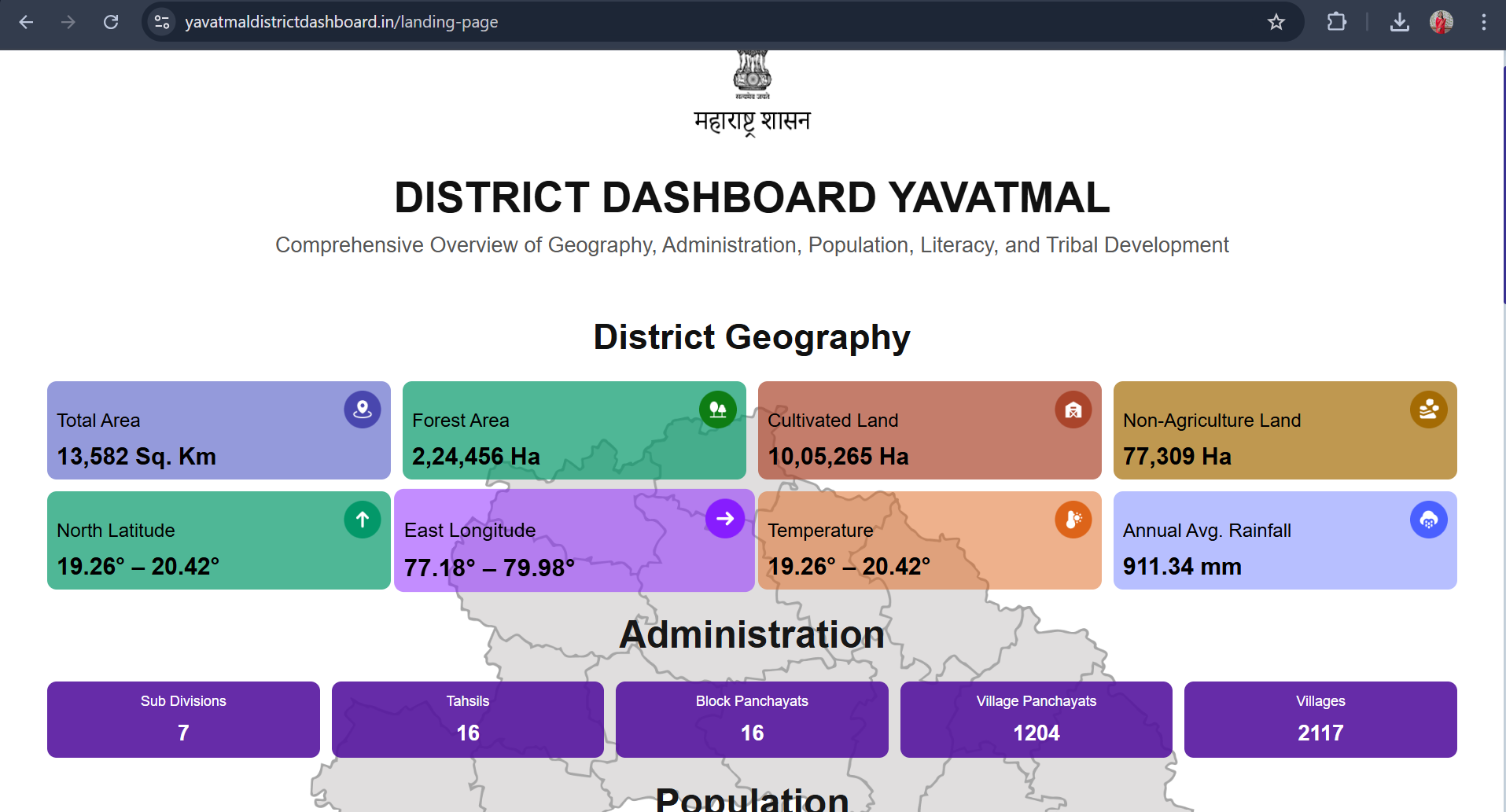
Task: Open the Chrome profile avatar
Action: pyautogui.click(x=1442, y=22)
